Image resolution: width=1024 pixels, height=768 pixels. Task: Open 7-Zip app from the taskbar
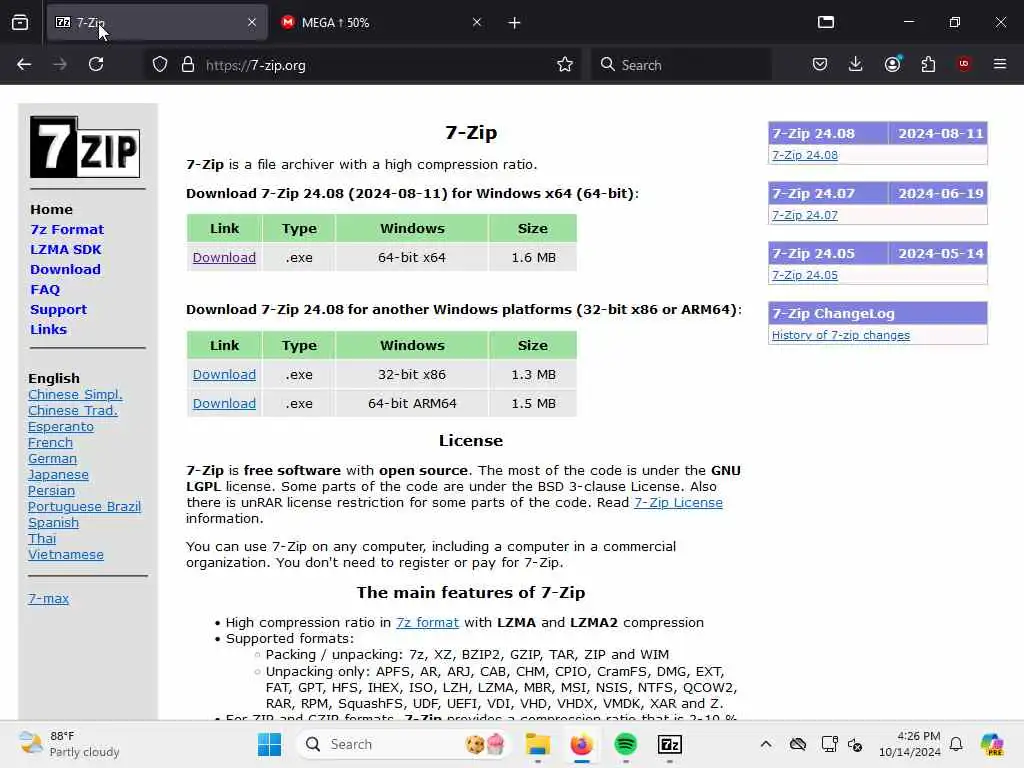[669, 744]
